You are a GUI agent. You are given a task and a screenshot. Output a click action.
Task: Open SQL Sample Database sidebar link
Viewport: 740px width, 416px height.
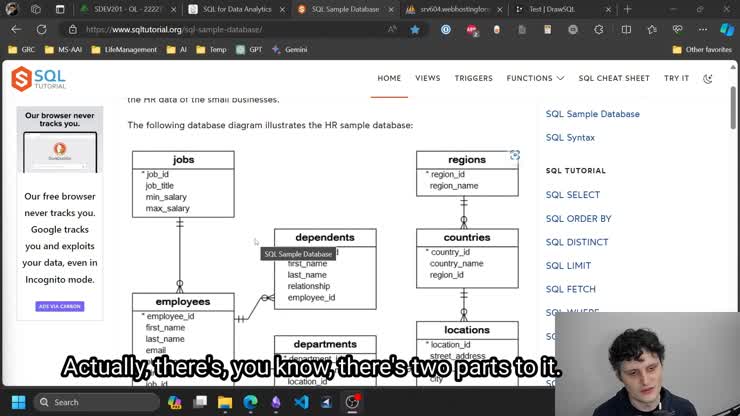(593, 114)
